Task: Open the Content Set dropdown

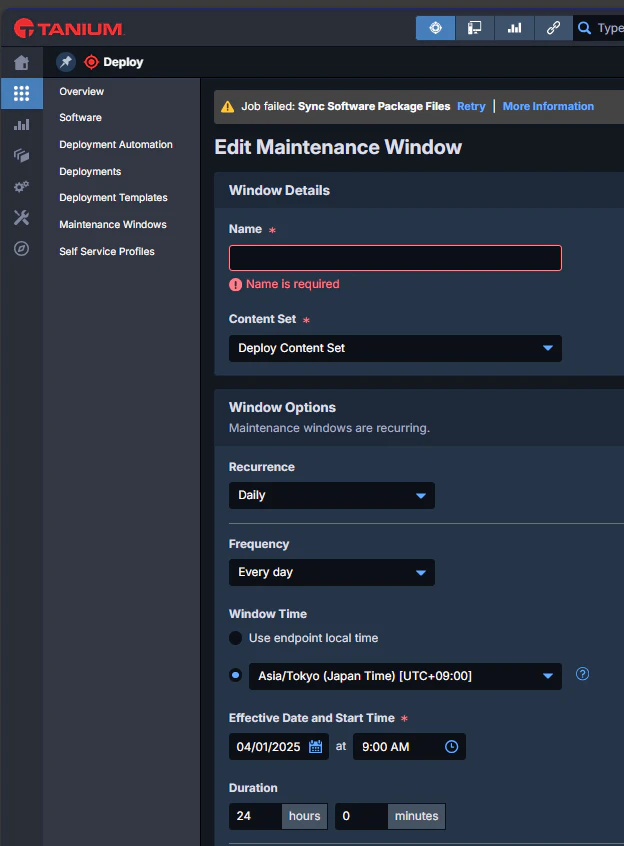Action: point(395,349)
